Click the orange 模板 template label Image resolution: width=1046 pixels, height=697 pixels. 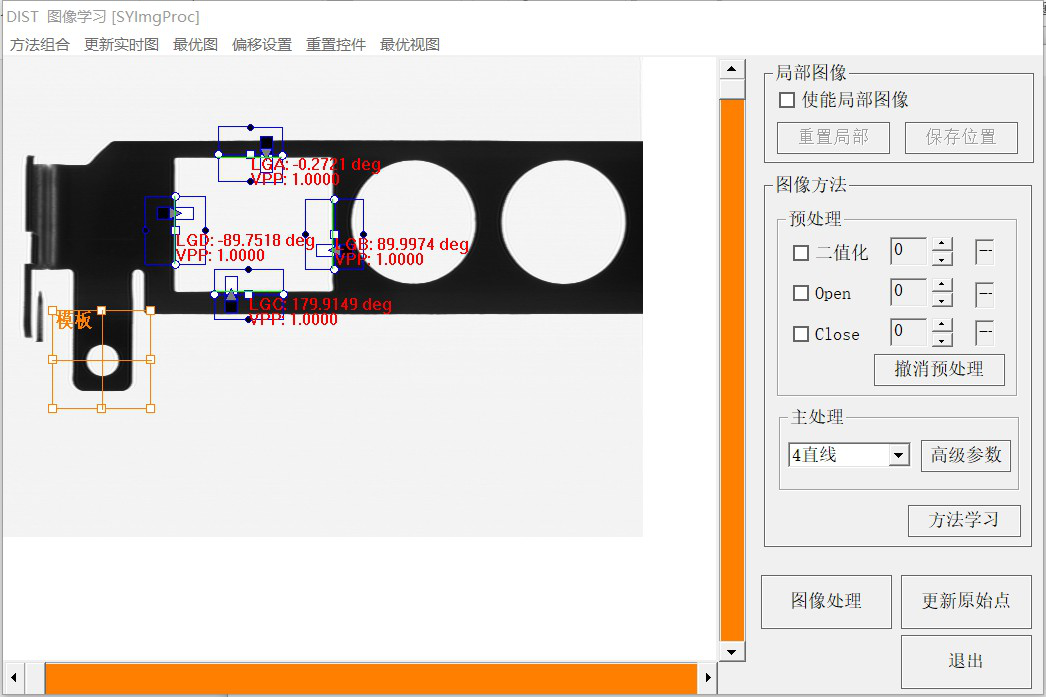pyautogui.click(x=74, y=321)
